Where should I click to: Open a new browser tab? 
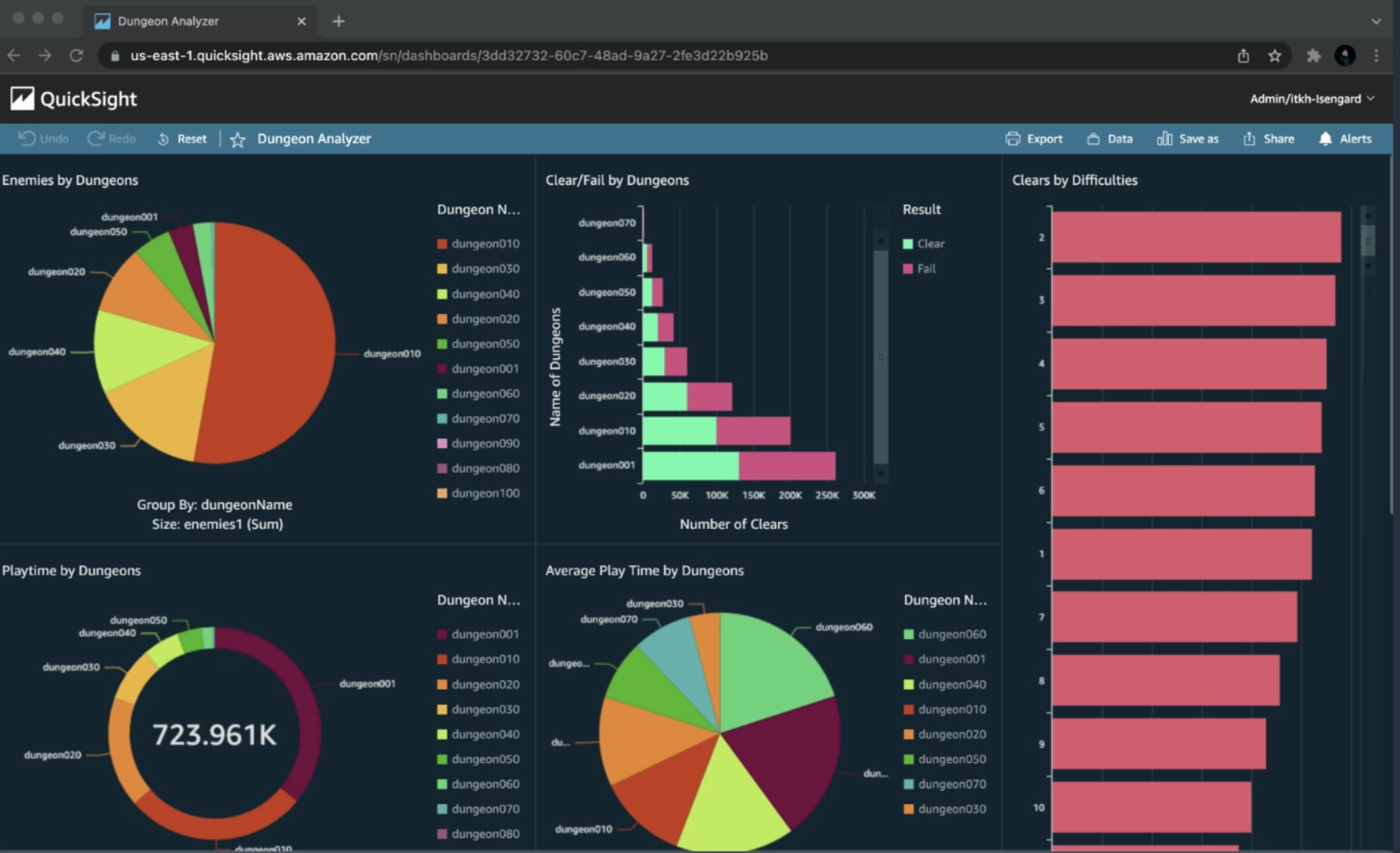pos(339,21)
